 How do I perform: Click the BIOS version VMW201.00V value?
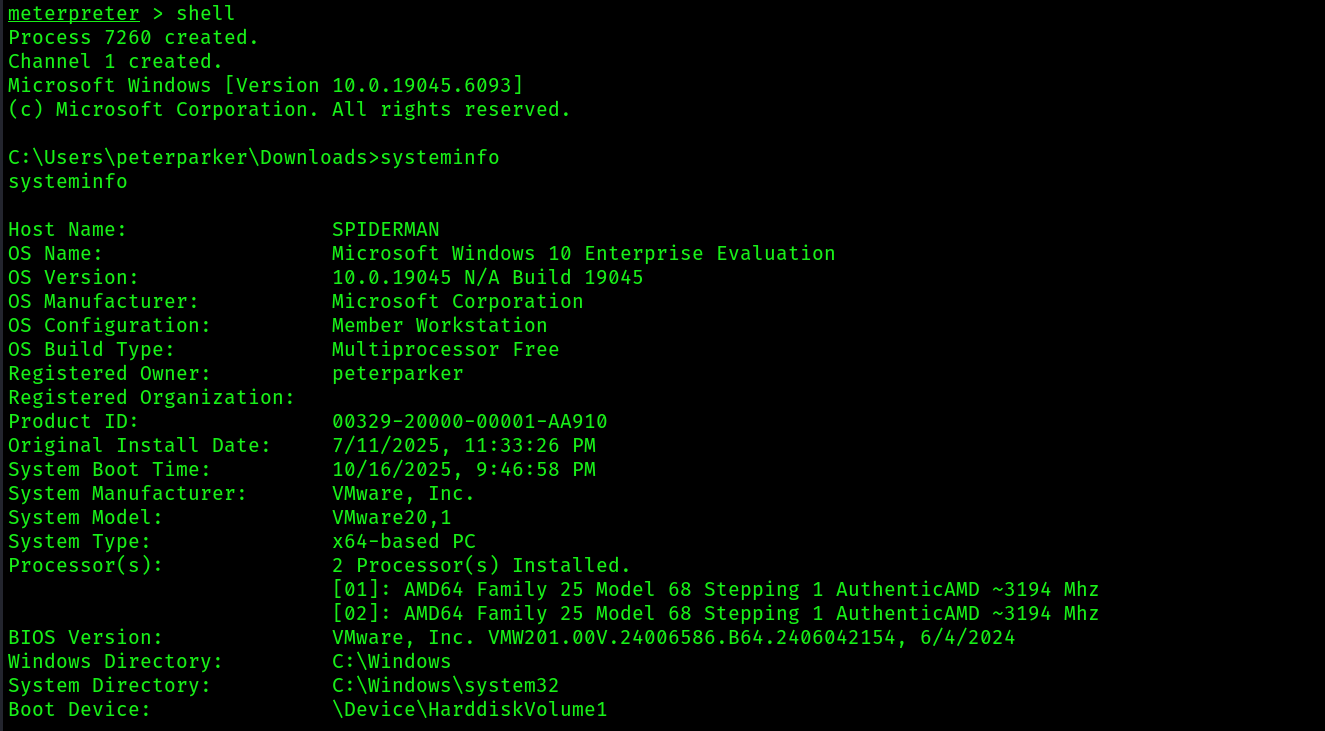point(674,638)
